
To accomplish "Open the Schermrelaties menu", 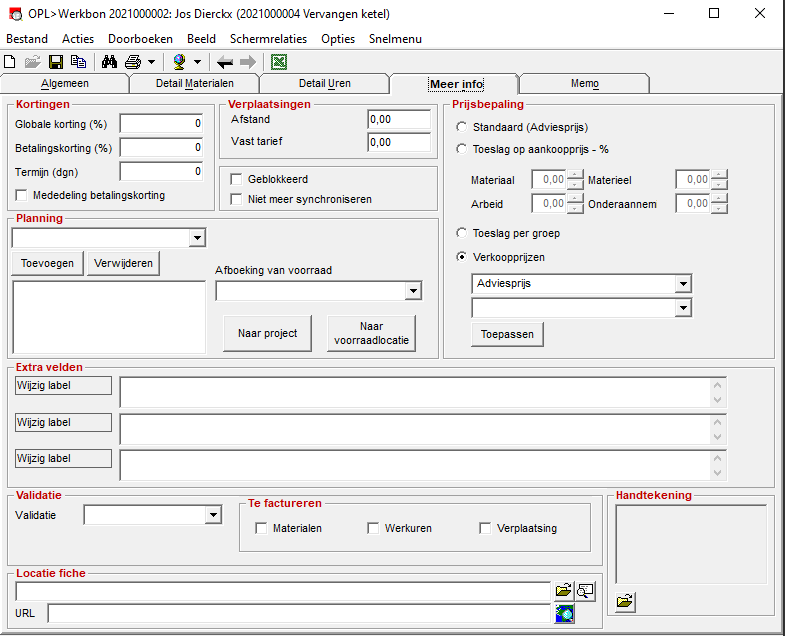I will (268, 39).
